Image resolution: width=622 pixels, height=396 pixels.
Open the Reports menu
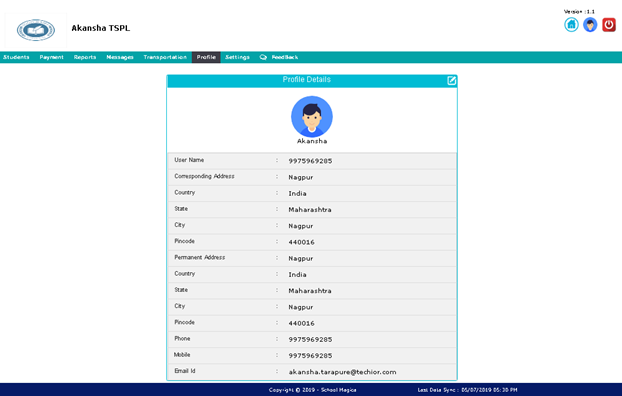pyautogui.click(x=85, y=57)
